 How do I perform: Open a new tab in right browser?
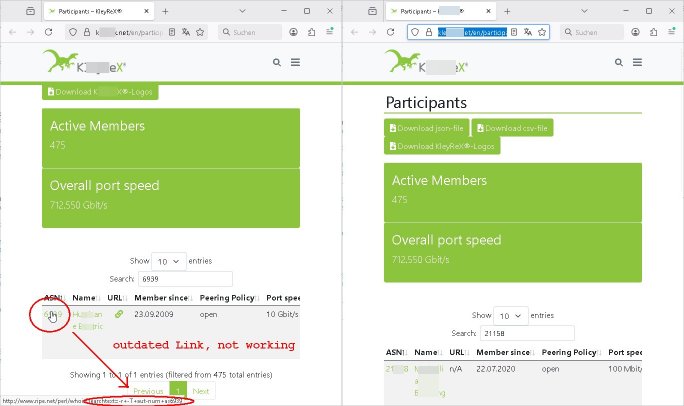pos(507,10)
